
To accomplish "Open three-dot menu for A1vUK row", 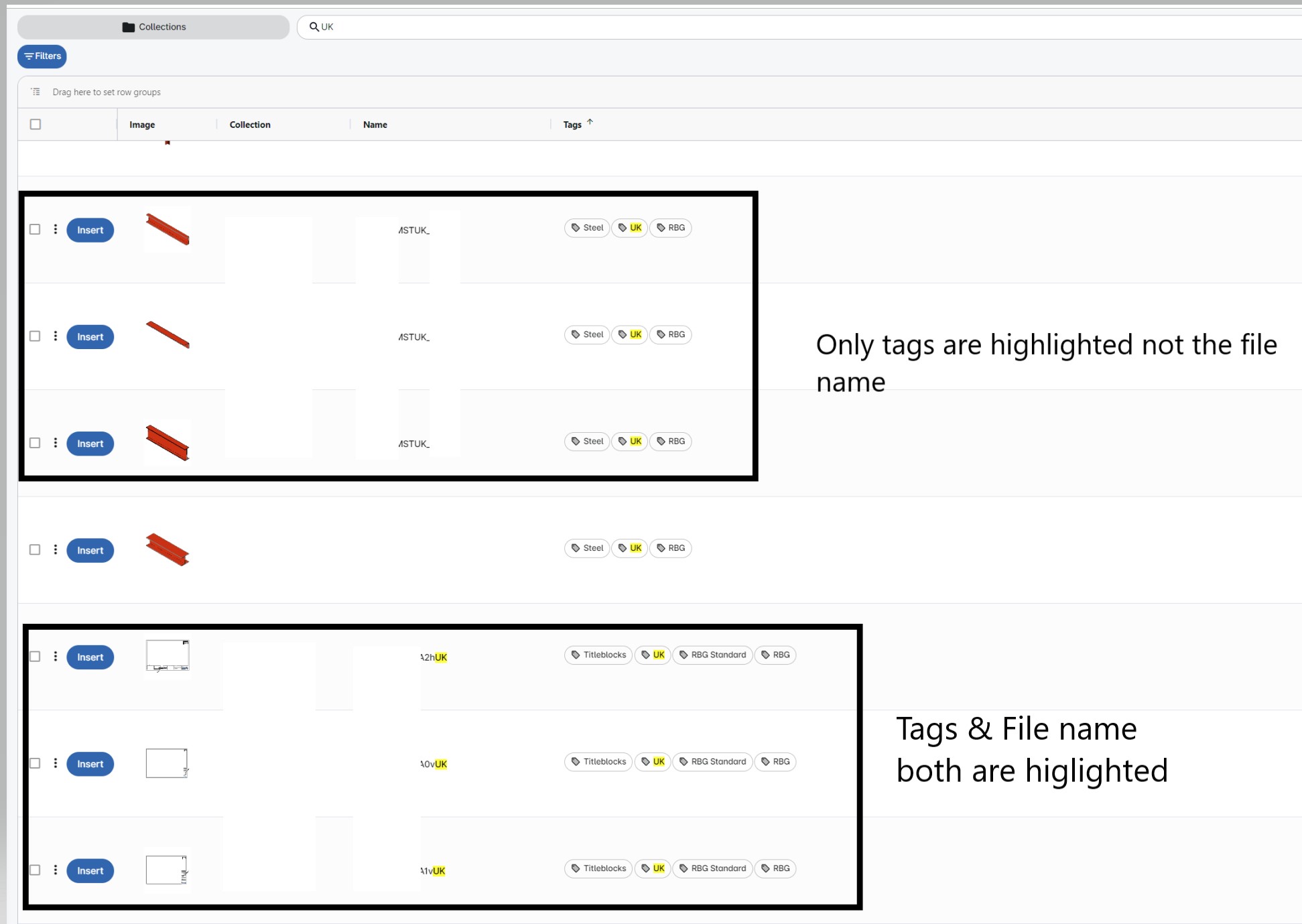I will (x=56, y=870).
